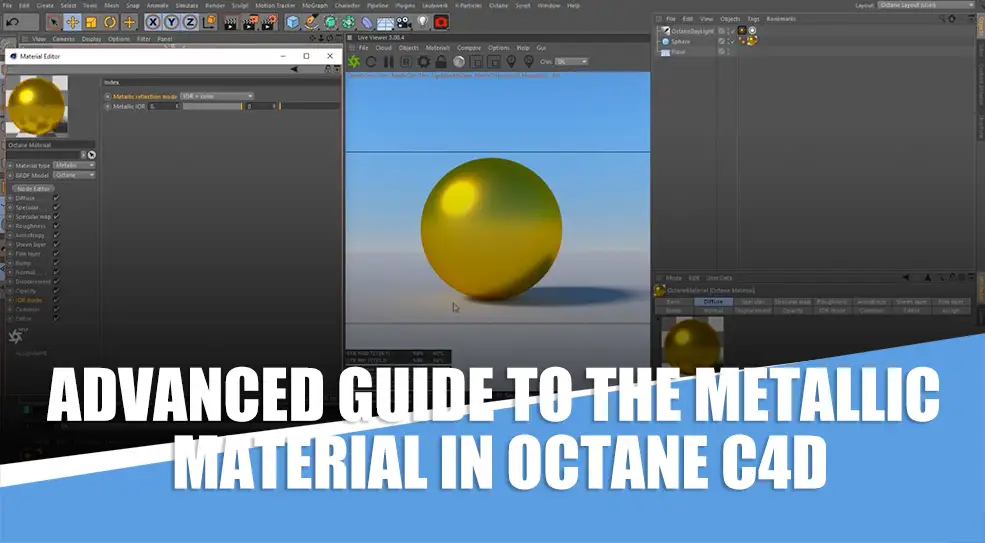985x543 pixels.
Task: Open Cameras menu in viewport
Action: tap(63, 39)
